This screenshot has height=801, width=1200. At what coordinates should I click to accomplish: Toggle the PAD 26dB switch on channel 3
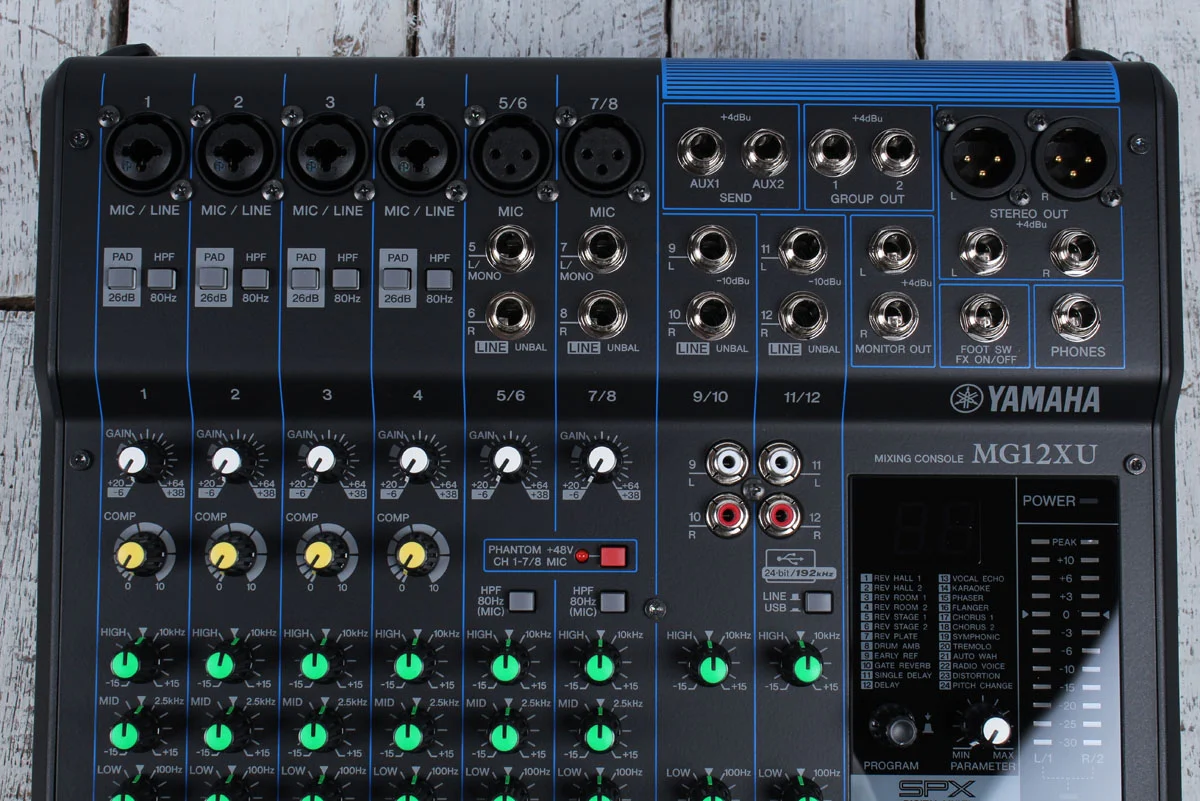305,279
